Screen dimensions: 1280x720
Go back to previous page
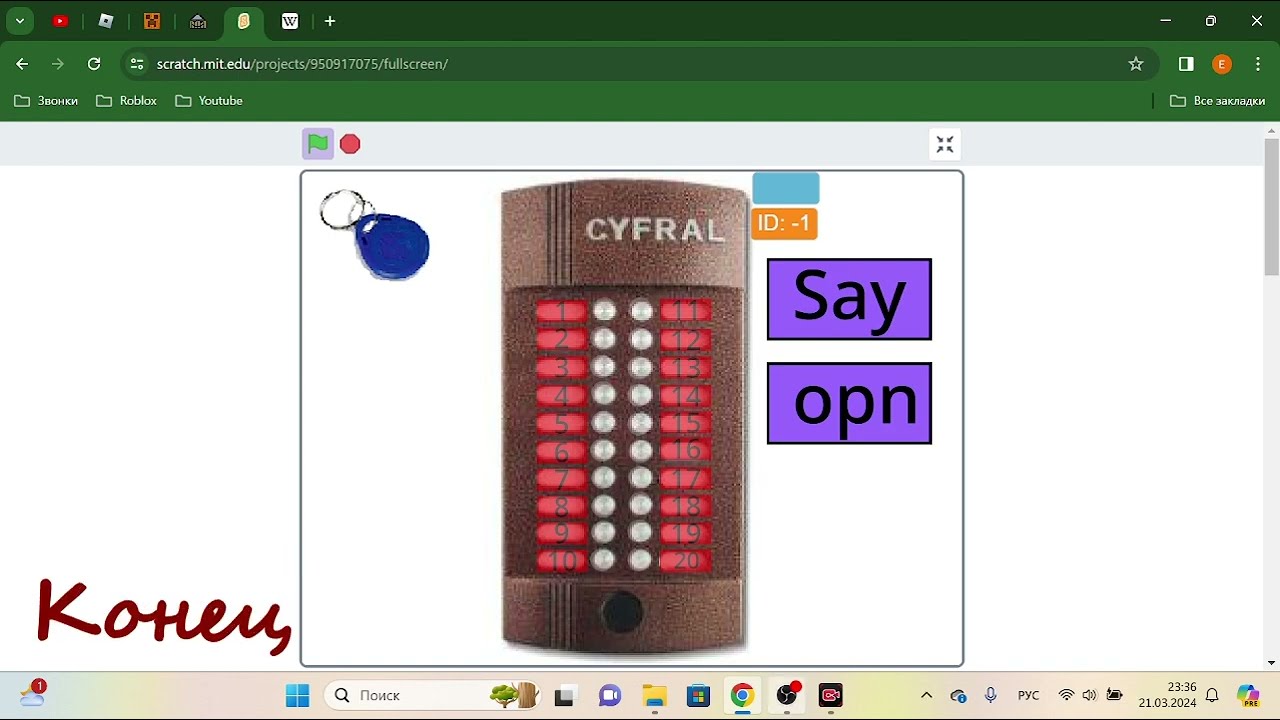click(22, 64)
